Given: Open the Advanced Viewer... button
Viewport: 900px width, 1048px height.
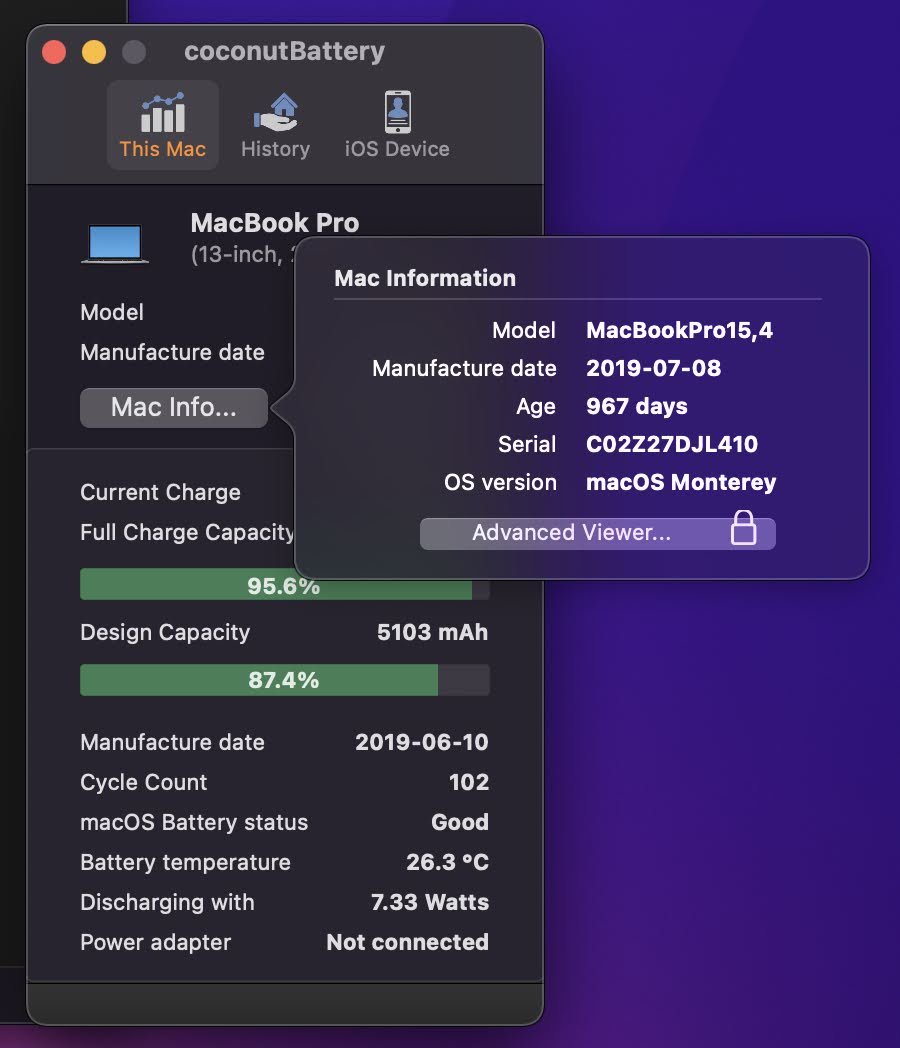Looking at the screenshot, I should pyautogui.click(x=572, y=533).
